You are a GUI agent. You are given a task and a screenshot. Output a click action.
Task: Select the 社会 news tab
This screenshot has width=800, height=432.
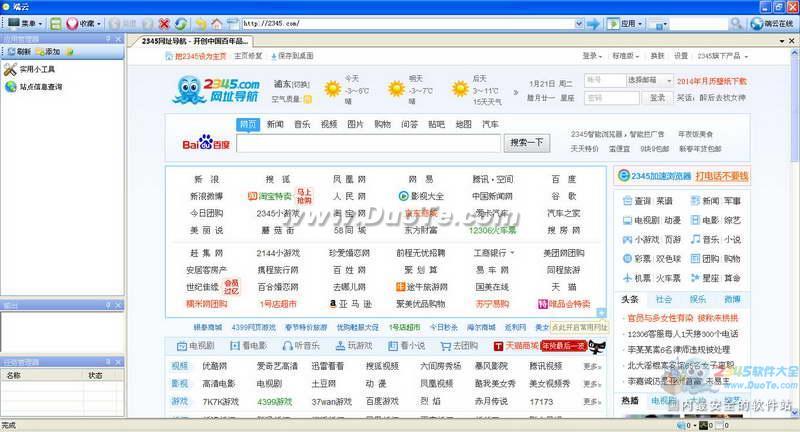[663, 299]
